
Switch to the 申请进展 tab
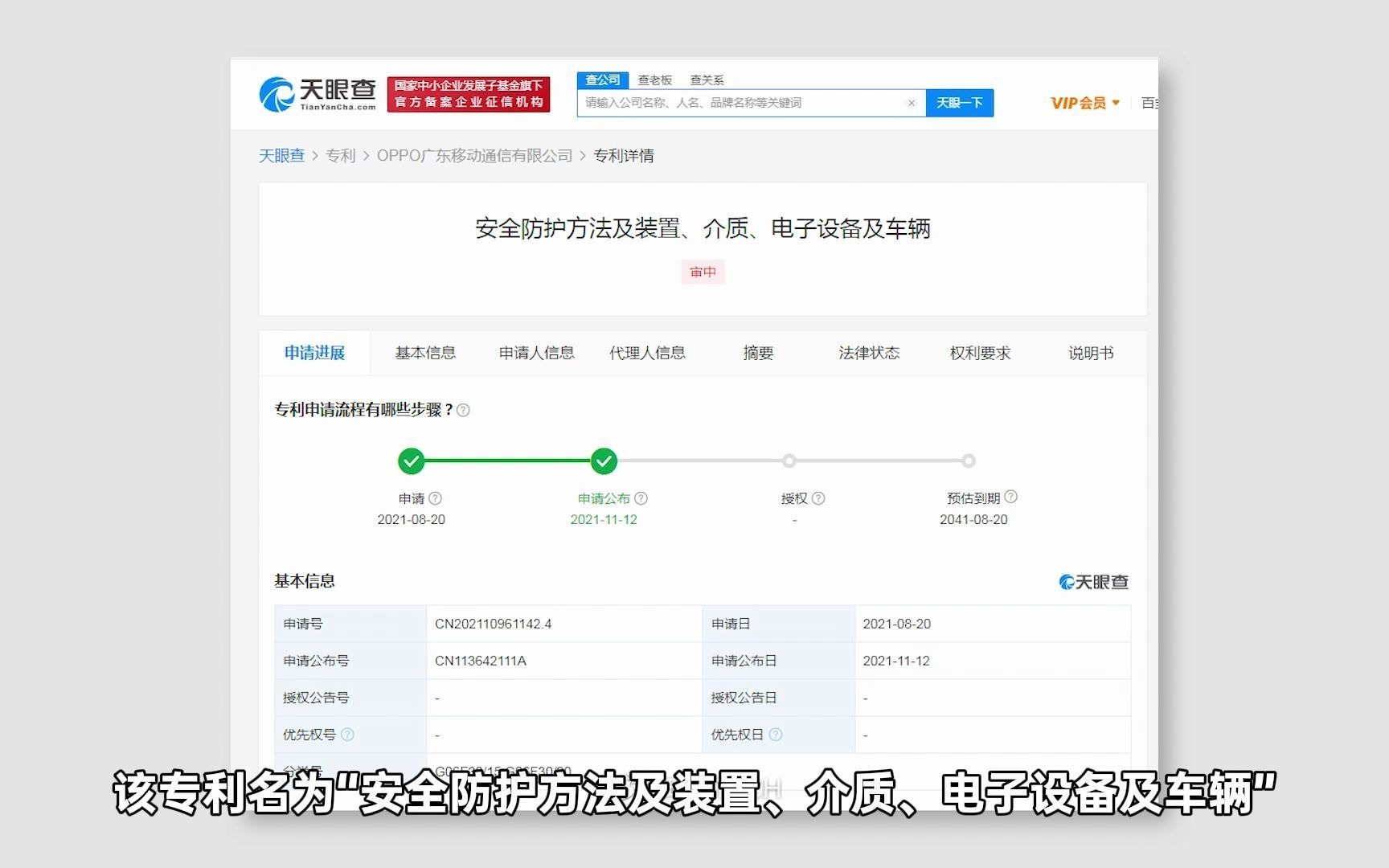click(x=314, y=353)
